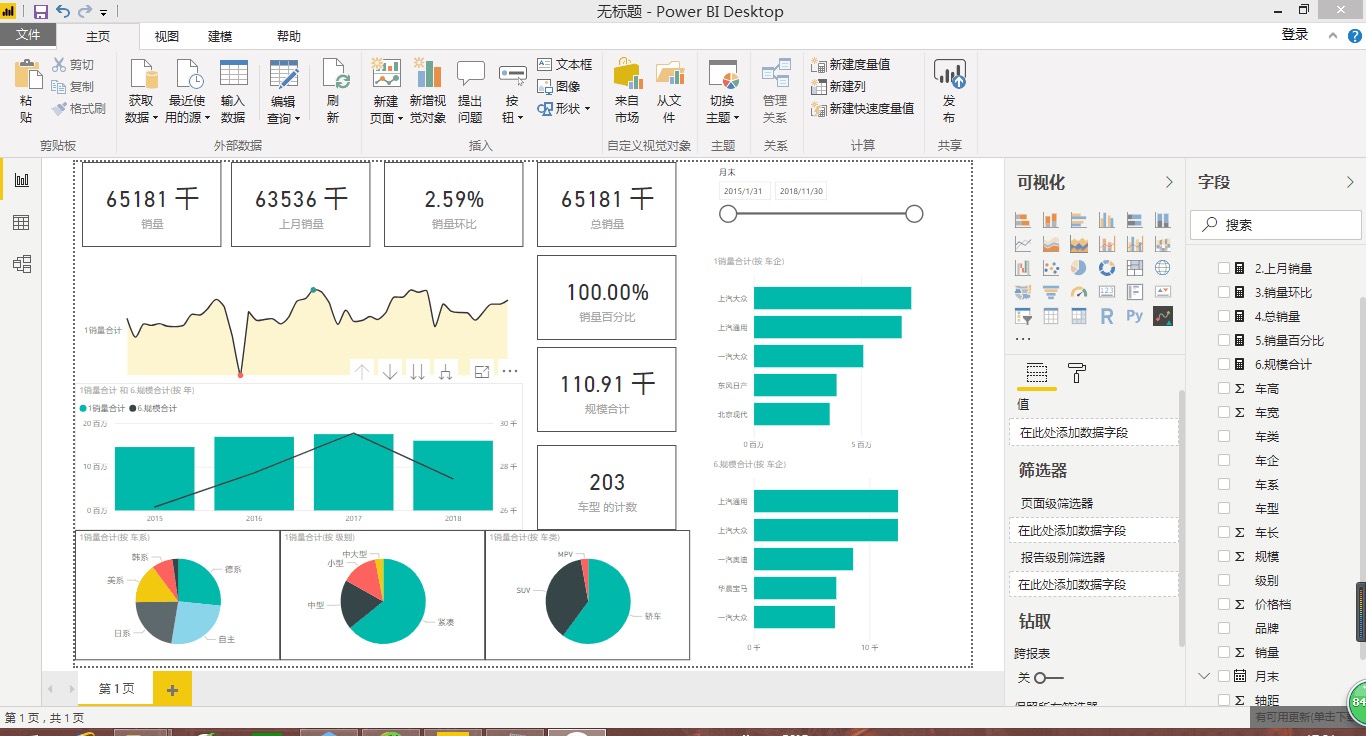Open the 最近使用的源 dropdown
1366x736 pixels.
pyautogui.click(x=186, y=92)
